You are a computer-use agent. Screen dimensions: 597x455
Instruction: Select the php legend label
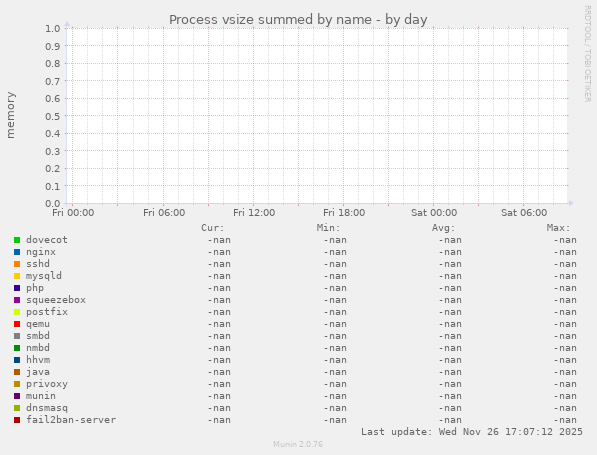pos(35,288)
